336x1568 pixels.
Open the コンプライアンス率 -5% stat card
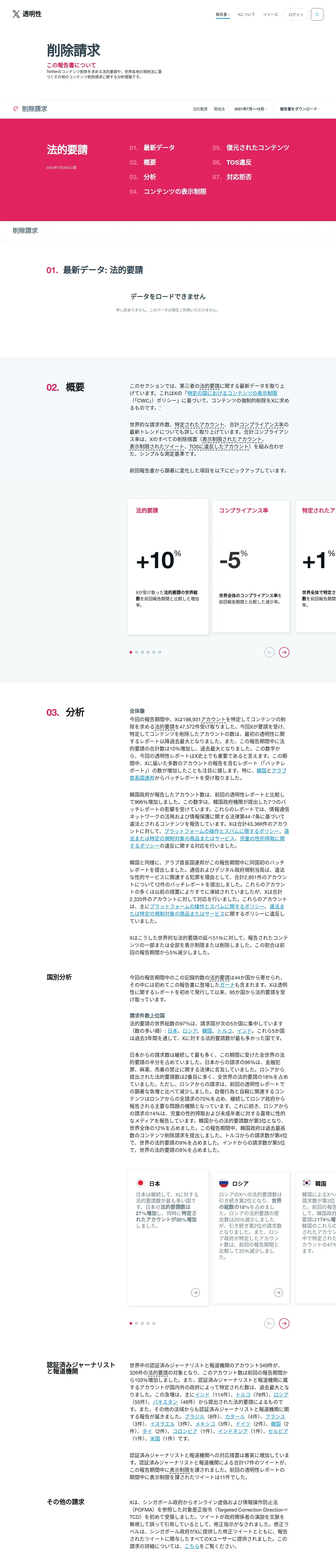[251, 566]
